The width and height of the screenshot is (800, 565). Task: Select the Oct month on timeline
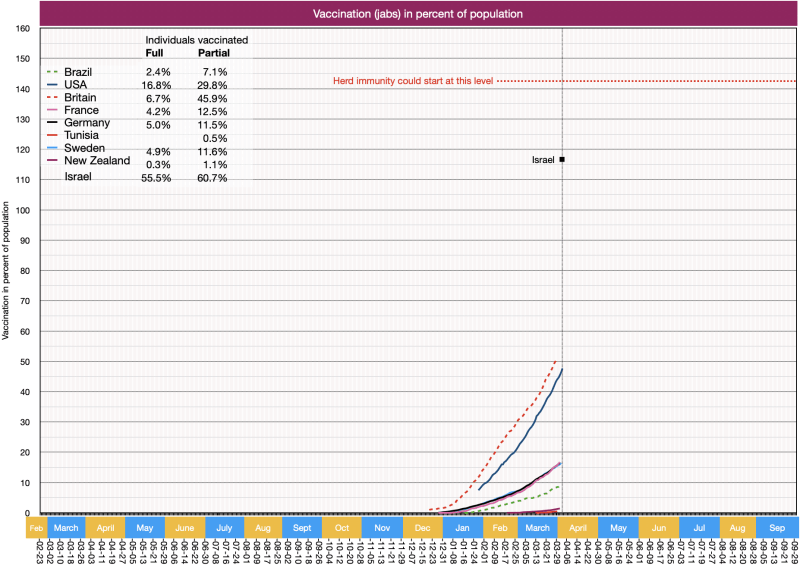[x=342, y=527]
